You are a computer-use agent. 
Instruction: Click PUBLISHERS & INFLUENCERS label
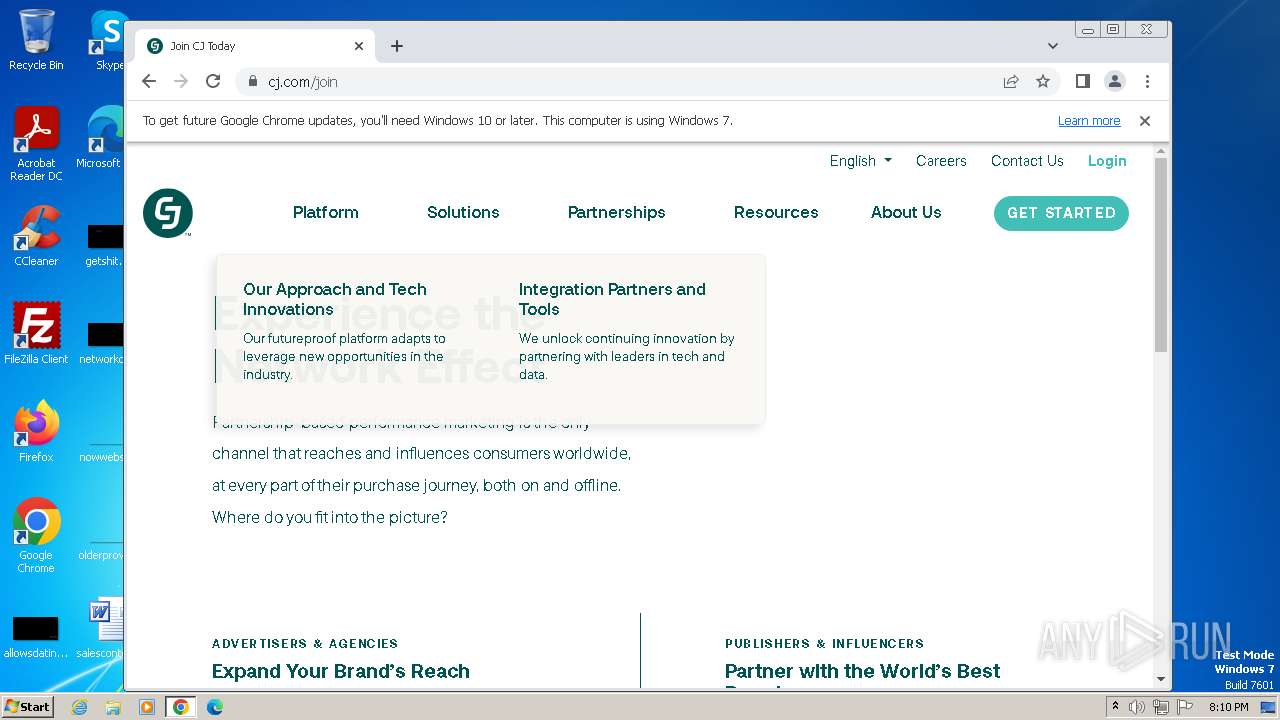tap(825, 643)
